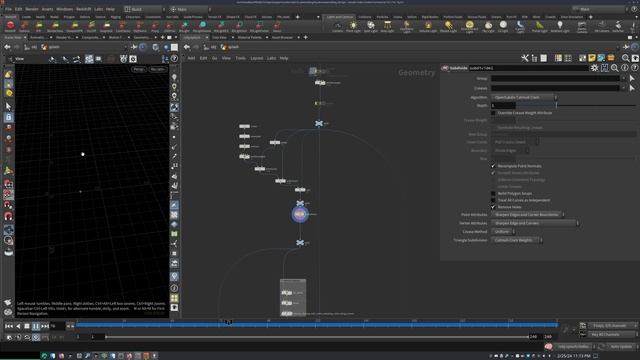Click the subdivide node name field

click(x=528, y=68)
